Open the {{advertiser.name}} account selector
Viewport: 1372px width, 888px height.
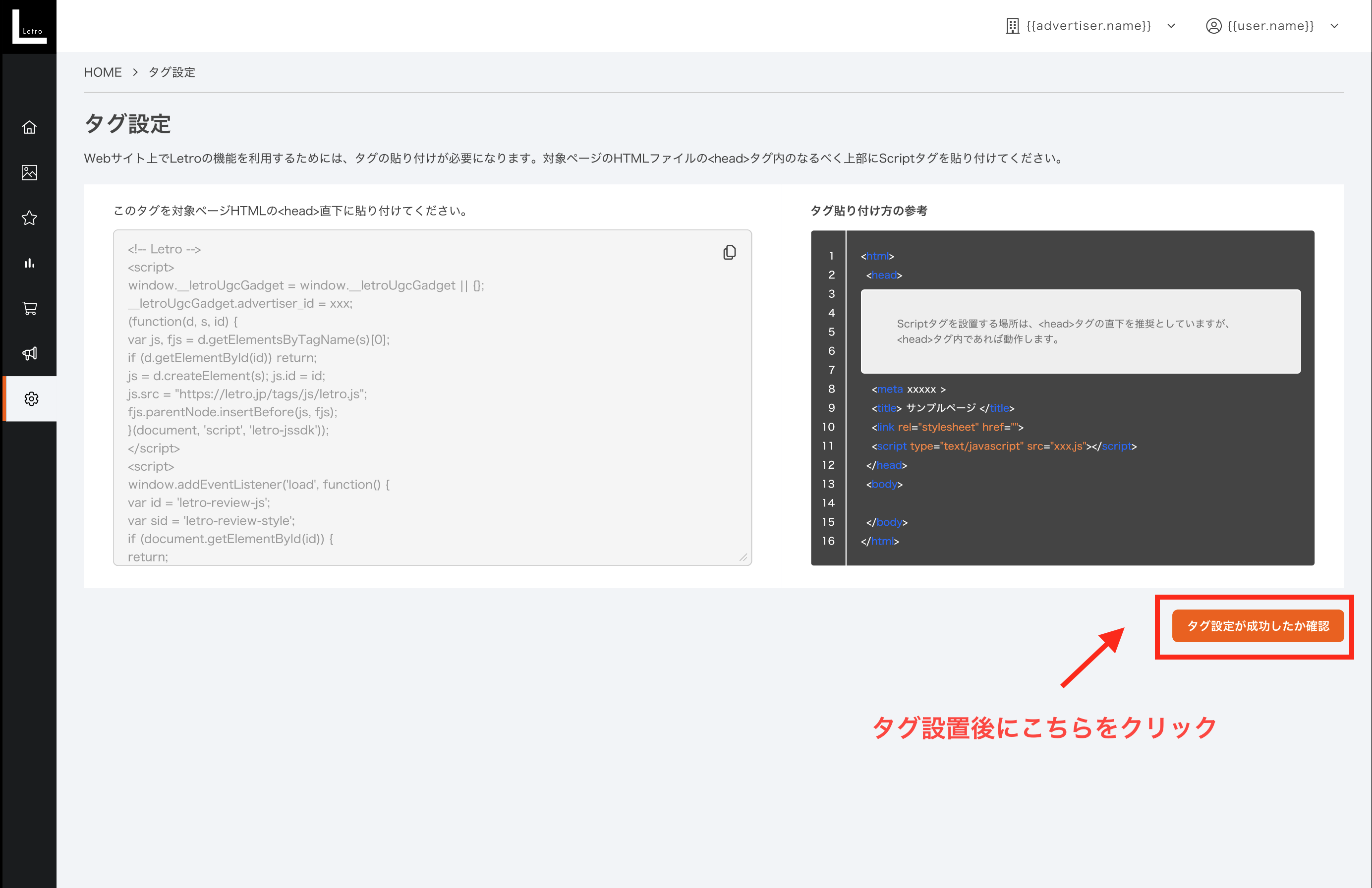(x=1088, y=26)
